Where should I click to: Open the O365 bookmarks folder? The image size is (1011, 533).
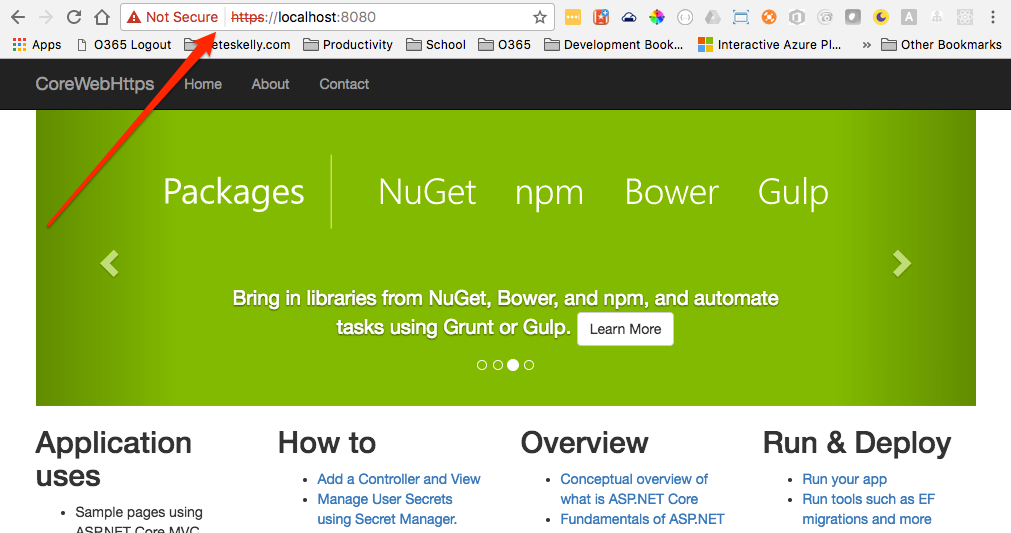[x=504, y=44]
